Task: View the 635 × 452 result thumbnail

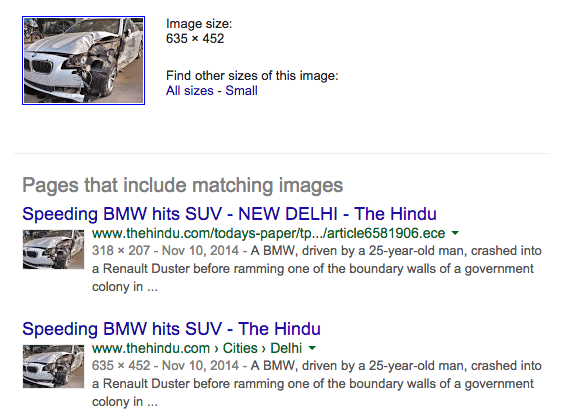Action: pos(53,366)
